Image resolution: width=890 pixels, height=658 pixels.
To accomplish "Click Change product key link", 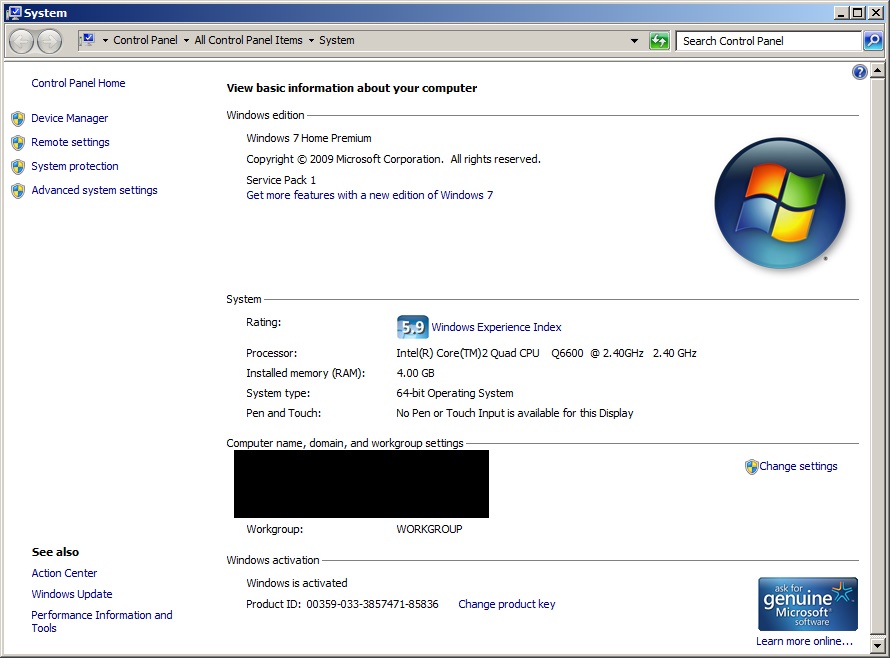I will (506, 604).
